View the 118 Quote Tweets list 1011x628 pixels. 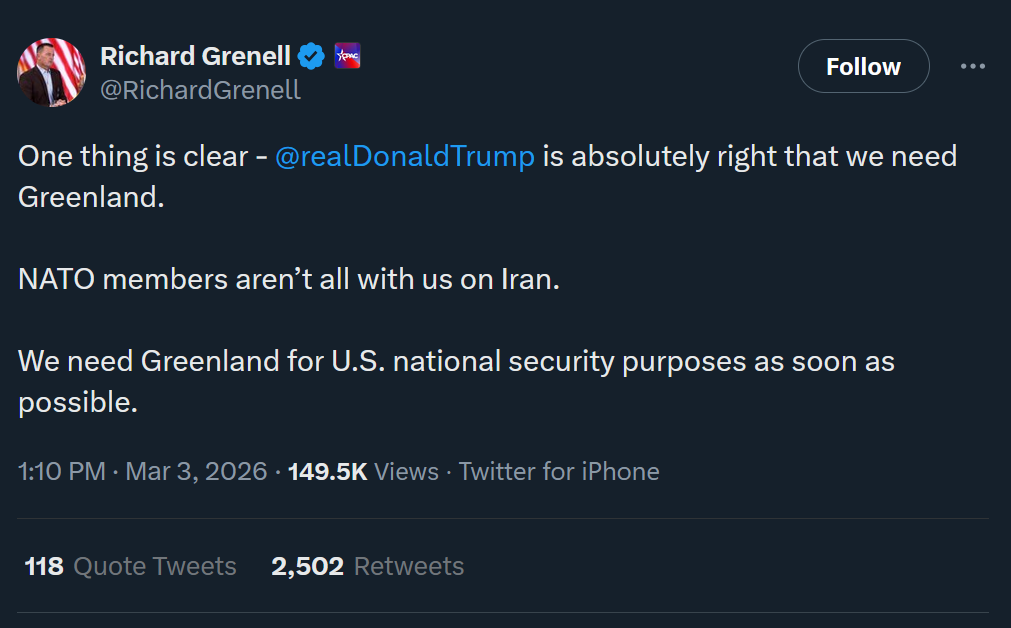pos(130,566)
